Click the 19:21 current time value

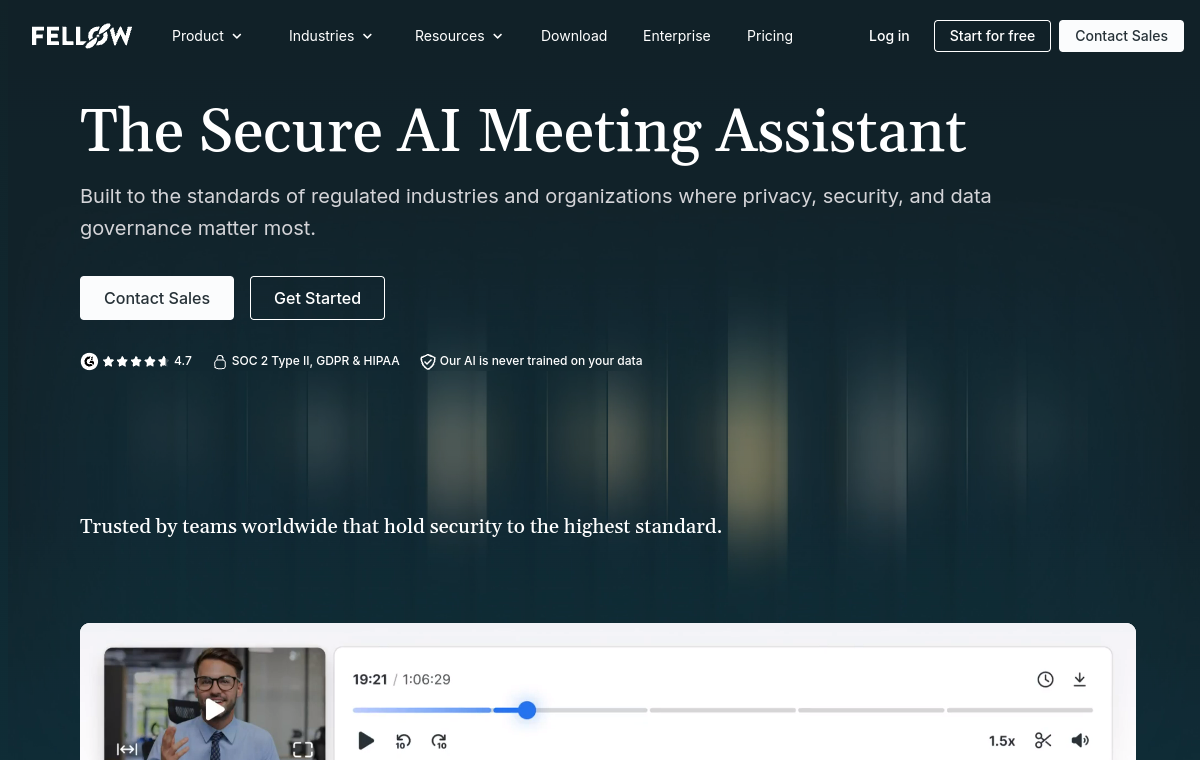[370, 680]
